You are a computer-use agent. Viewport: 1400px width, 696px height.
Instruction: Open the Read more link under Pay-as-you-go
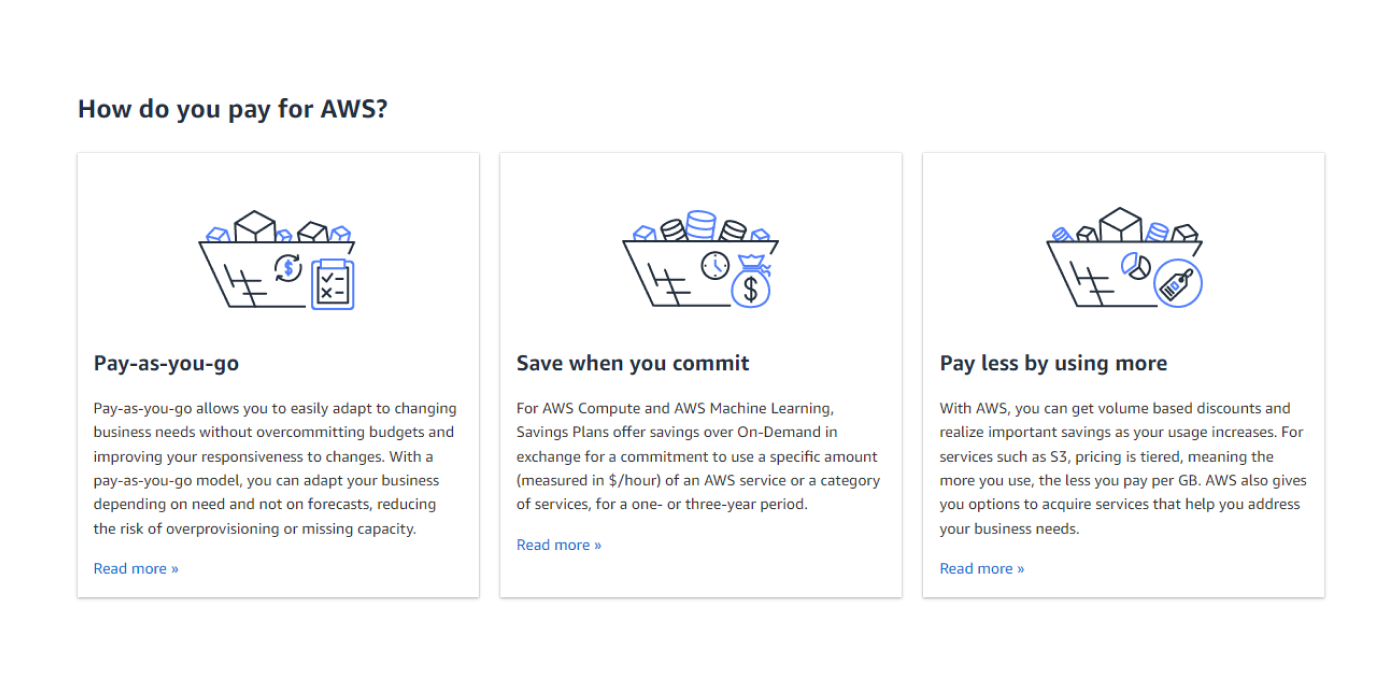coord(135,568)
